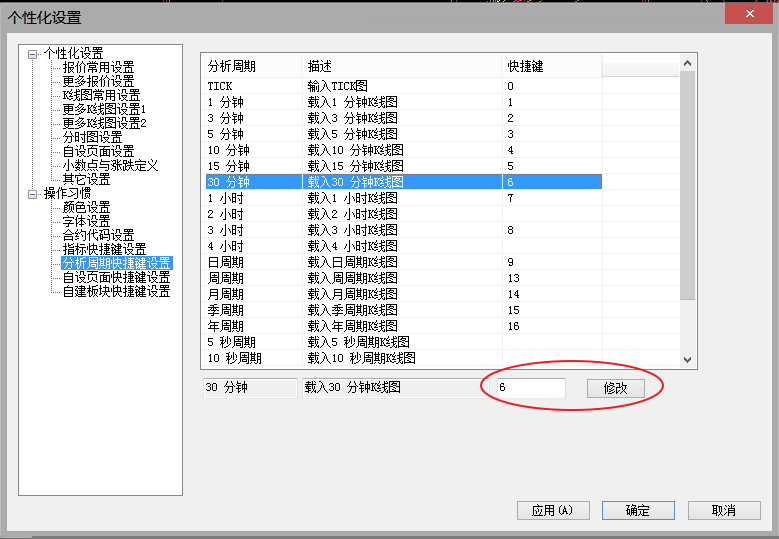The height and width of the screenshot is (539, 779).
Task: Collapse the 操作习惯 tree node
Action: pyautogui.click(x=32, y=194)
